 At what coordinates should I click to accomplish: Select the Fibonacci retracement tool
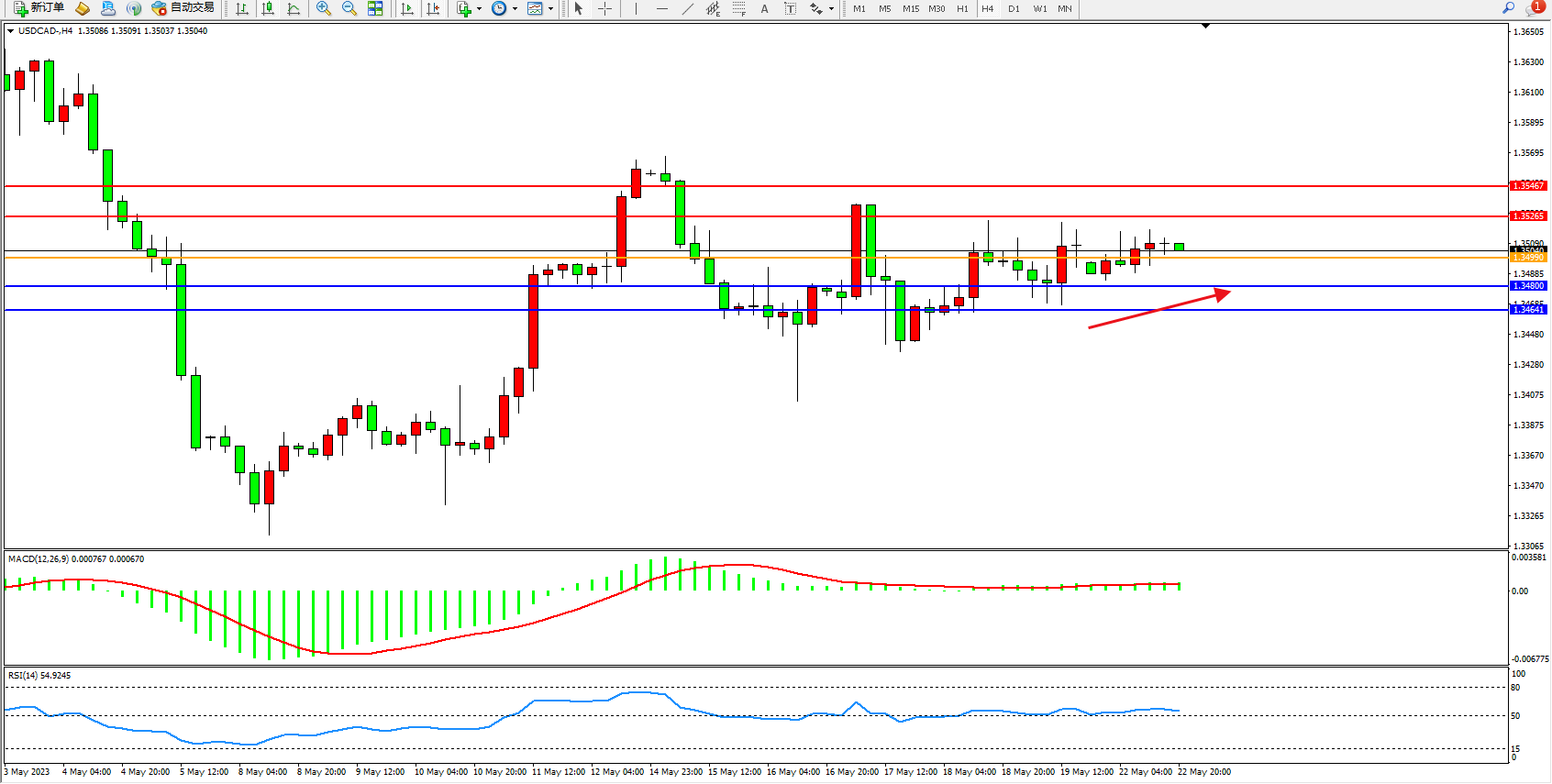pyautogui.click(x=739, y=8)
